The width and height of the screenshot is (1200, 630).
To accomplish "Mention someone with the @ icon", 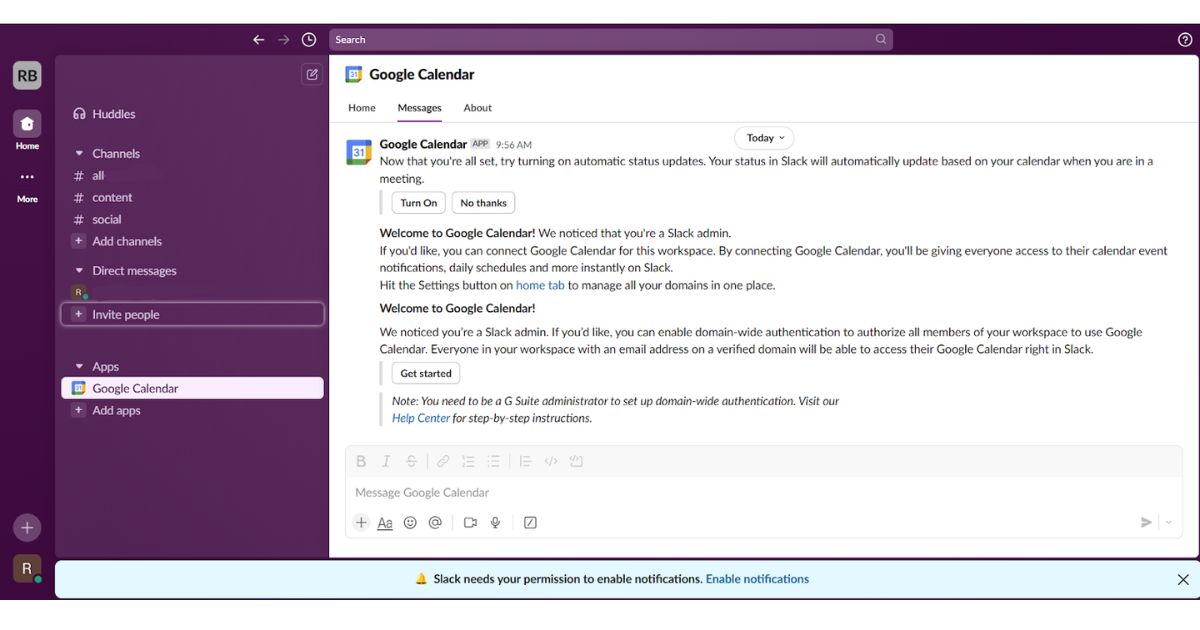I will (435, 522).
